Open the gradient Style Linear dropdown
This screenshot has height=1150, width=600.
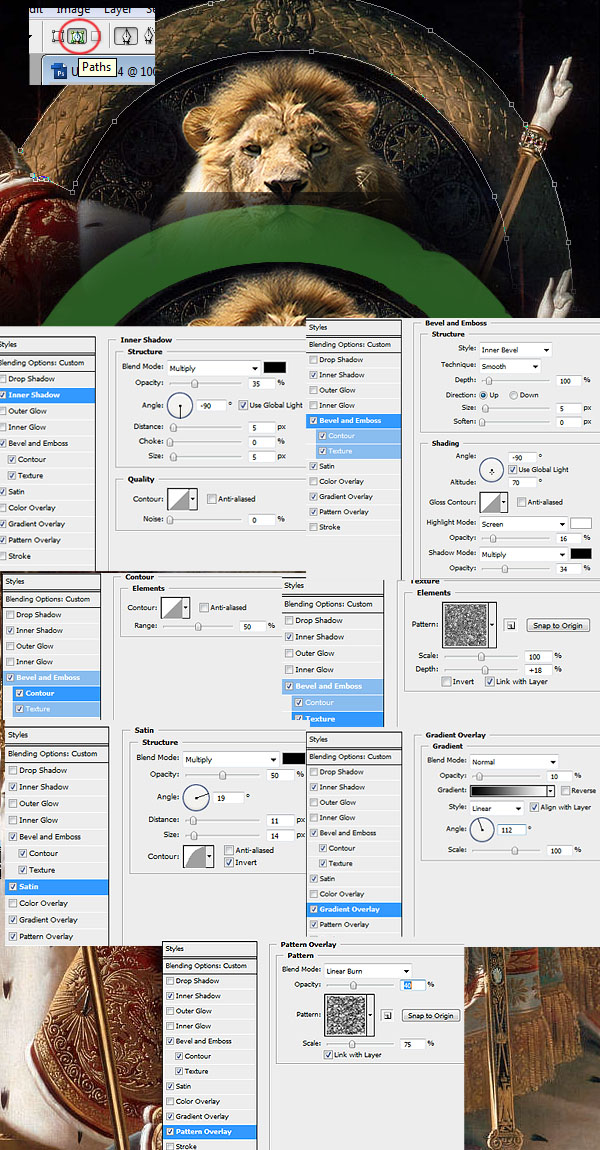tap(497, 808)
